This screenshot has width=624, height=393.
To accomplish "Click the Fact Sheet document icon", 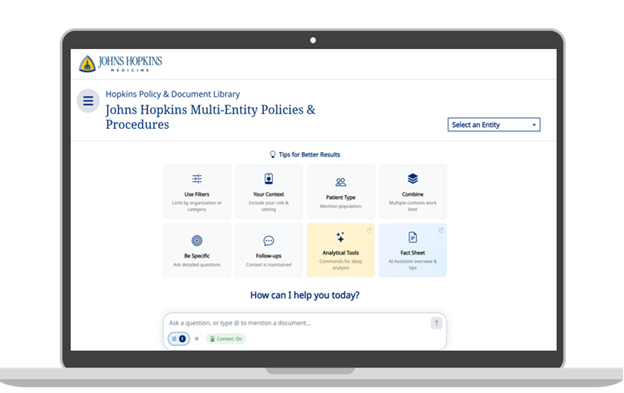I will pyautogui.click(x=413, y=237).
